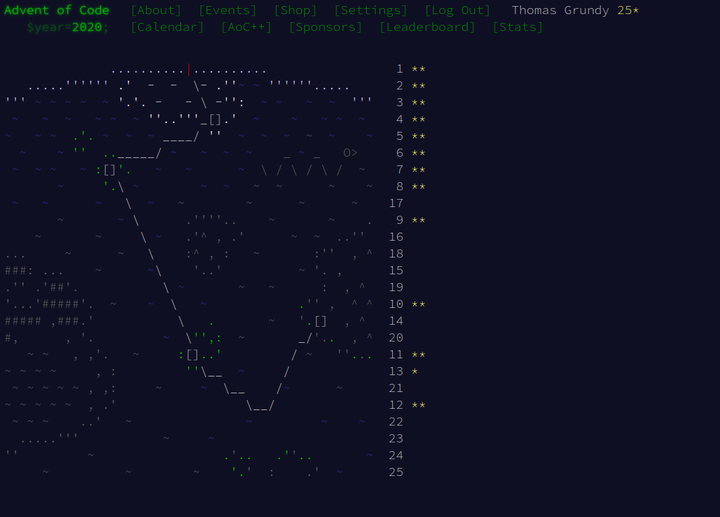The image size is (720, 517).
Task: Open the Shop link
Action: pyautogui.click(x=295, y=10)
